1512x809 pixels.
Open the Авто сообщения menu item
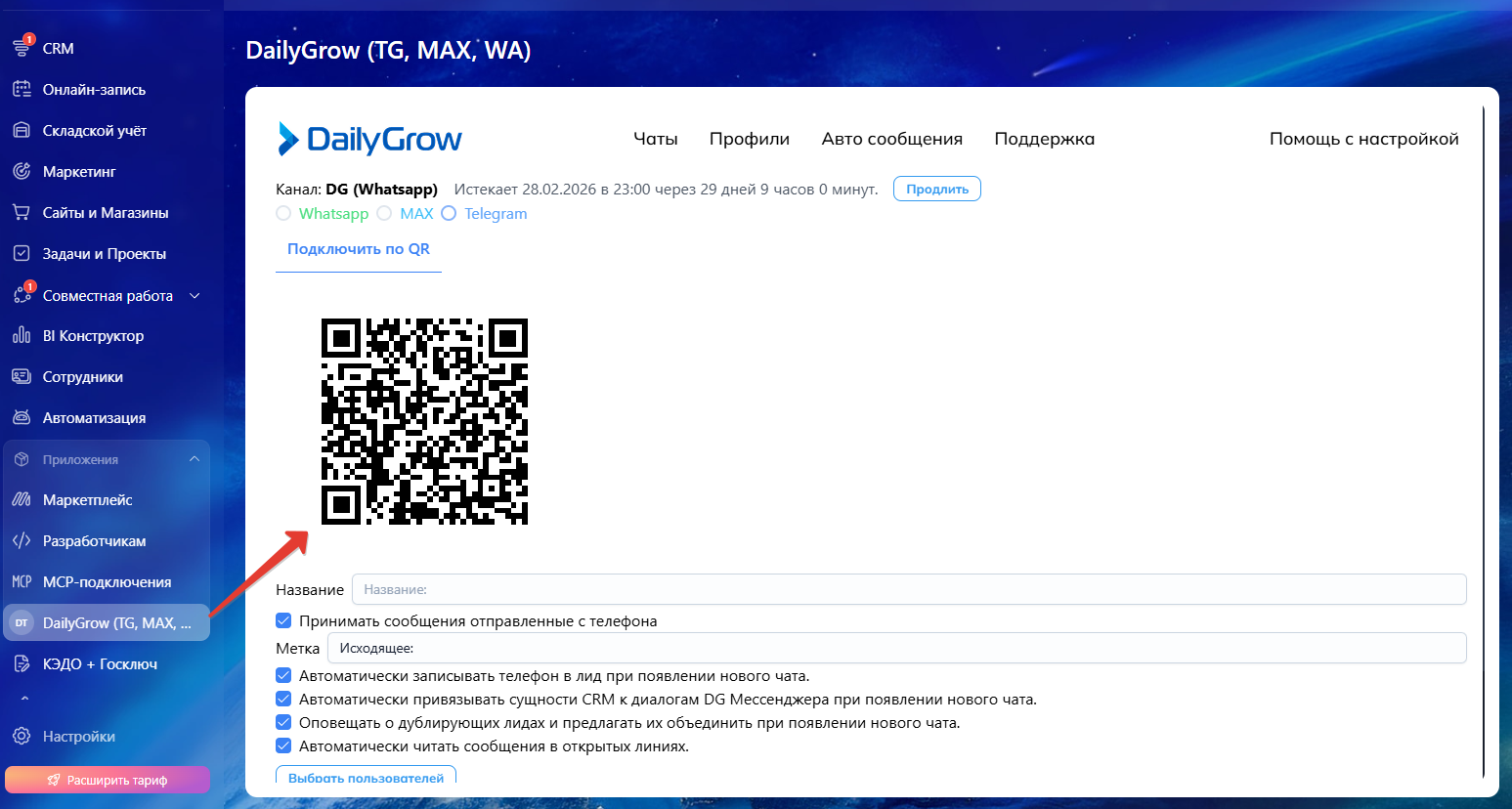tap(891, 139)
